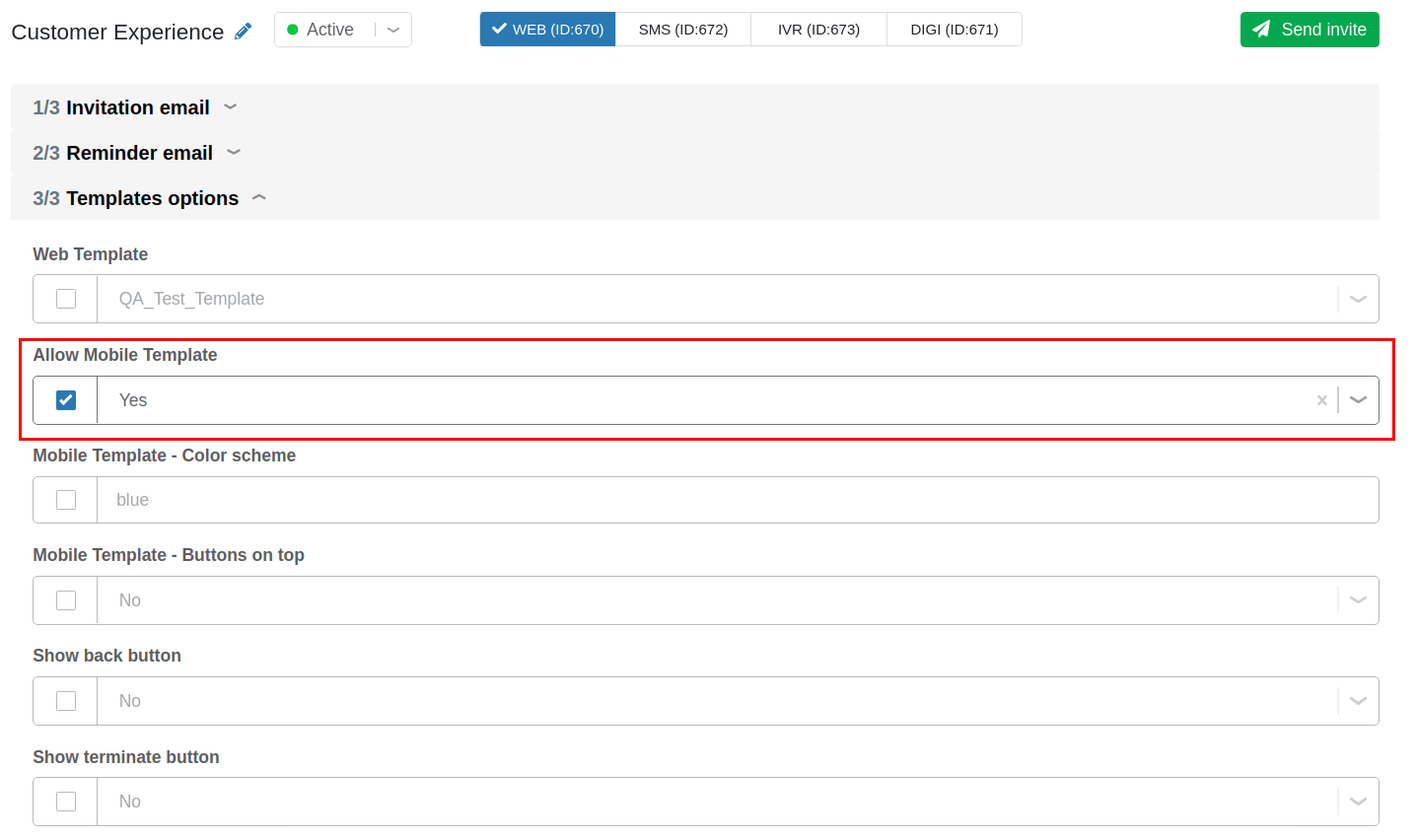Enable Mobile Template Color scheme checkbox
The width and height of the screenshot is (1416, 840).
pos(66,500)
